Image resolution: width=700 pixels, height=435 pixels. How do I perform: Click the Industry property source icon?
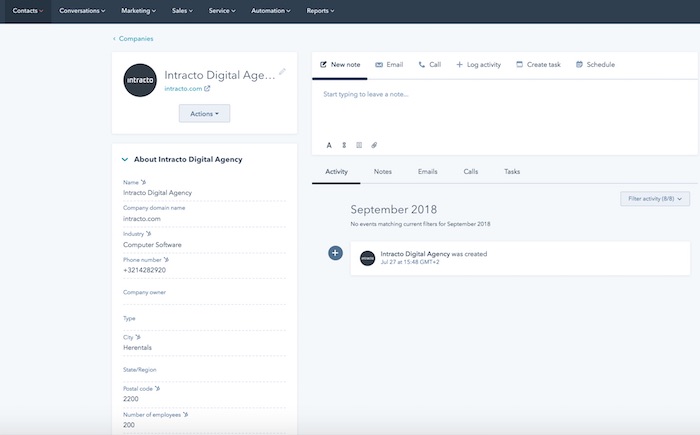pos(148,234)
